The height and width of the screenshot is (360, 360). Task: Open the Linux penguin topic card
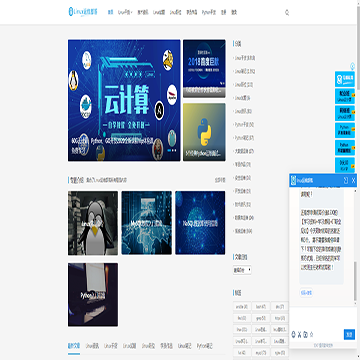pyautogui.click(x=93, y=223)
